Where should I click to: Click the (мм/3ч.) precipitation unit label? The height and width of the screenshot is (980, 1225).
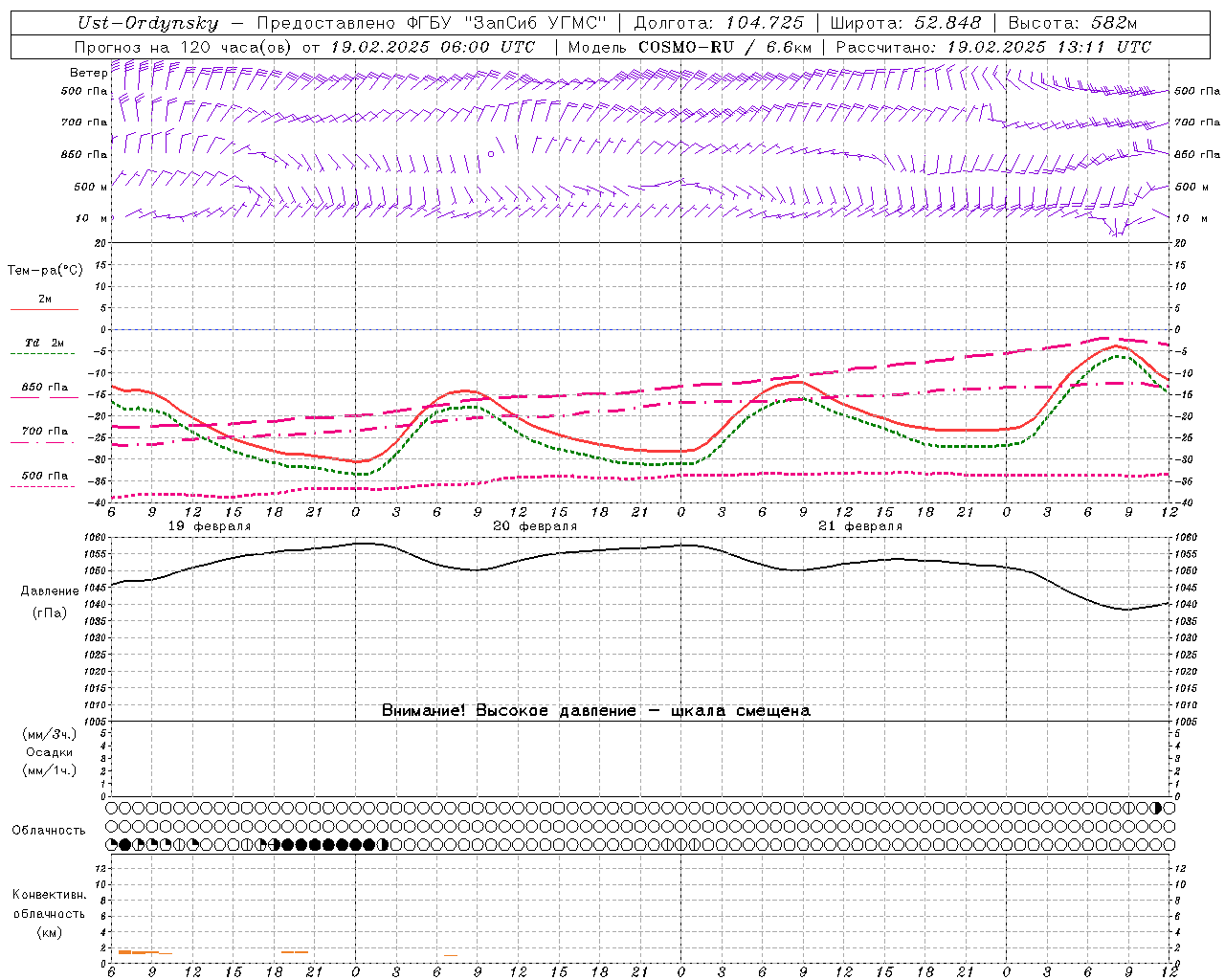click(x=50, y=734)
